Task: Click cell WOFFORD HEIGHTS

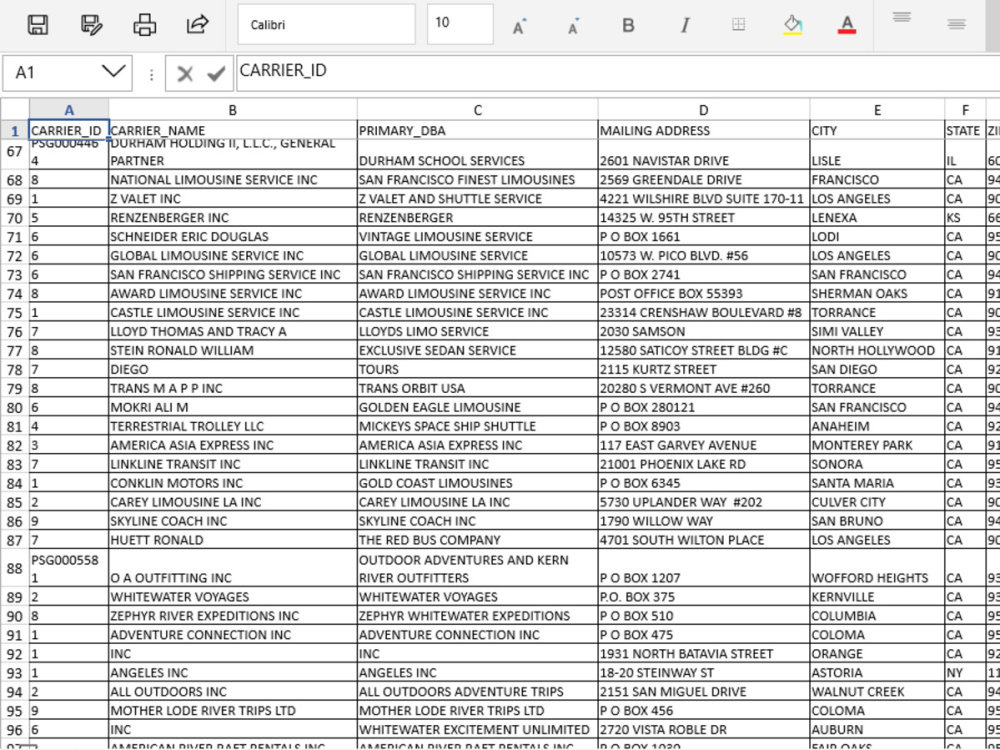Action: tap(877, 568)
